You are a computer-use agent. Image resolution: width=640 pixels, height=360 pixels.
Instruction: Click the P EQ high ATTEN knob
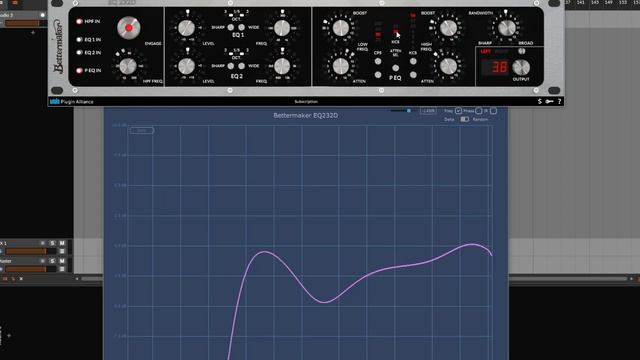pos(448,66)
